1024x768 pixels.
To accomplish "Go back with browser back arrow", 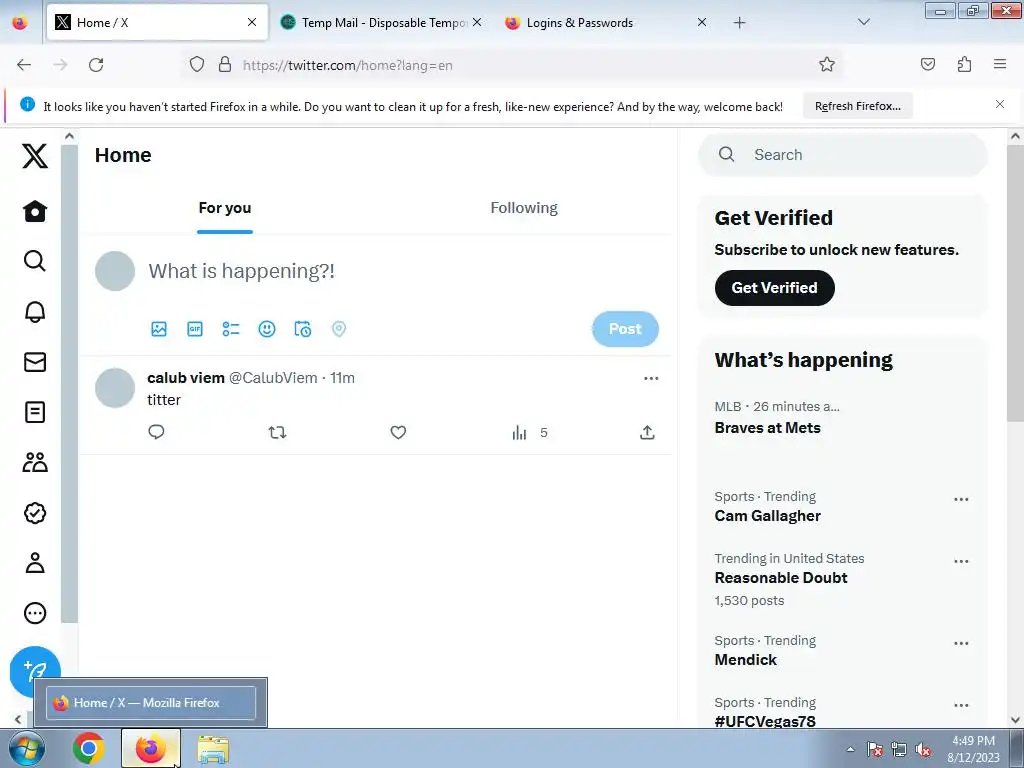I will (x=24, y=65).
